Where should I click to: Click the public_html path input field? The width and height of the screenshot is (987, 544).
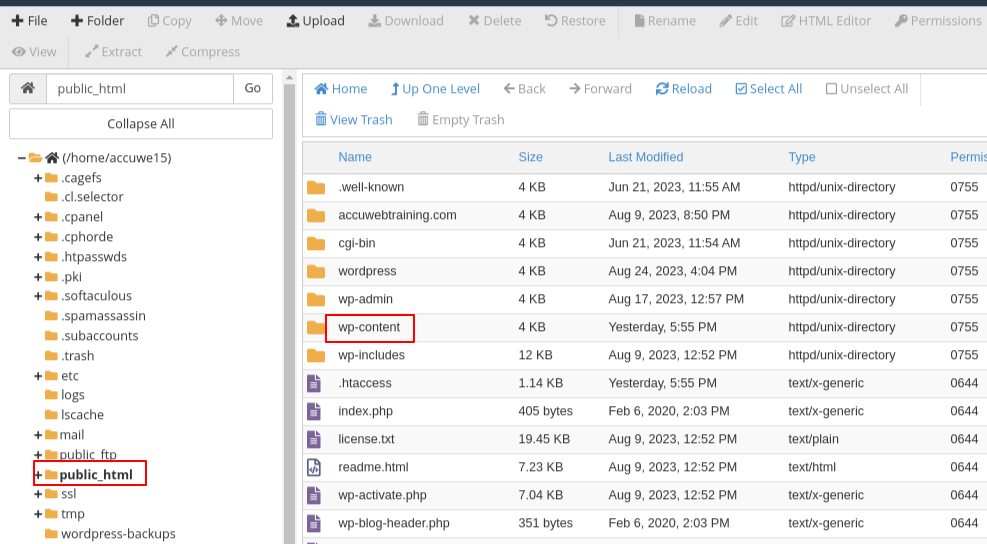pyautogui.click(x=140, y=88)
